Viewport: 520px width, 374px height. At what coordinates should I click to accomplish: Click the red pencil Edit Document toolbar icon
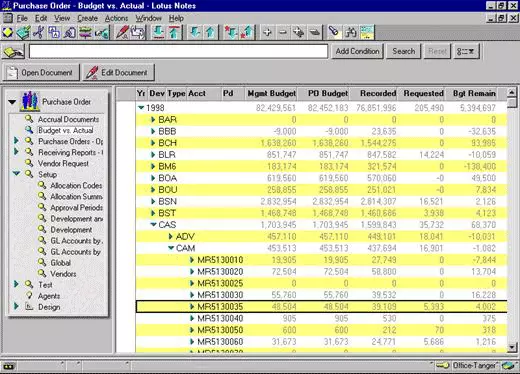[122, 33]
